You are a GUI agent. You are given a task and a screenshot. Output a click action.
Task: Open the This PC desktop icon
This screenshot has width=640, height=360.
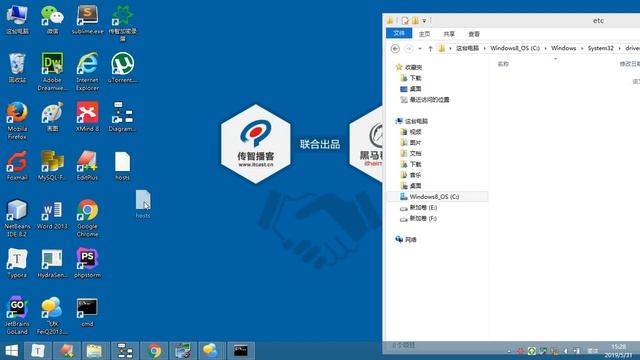[x=17, y=20]
